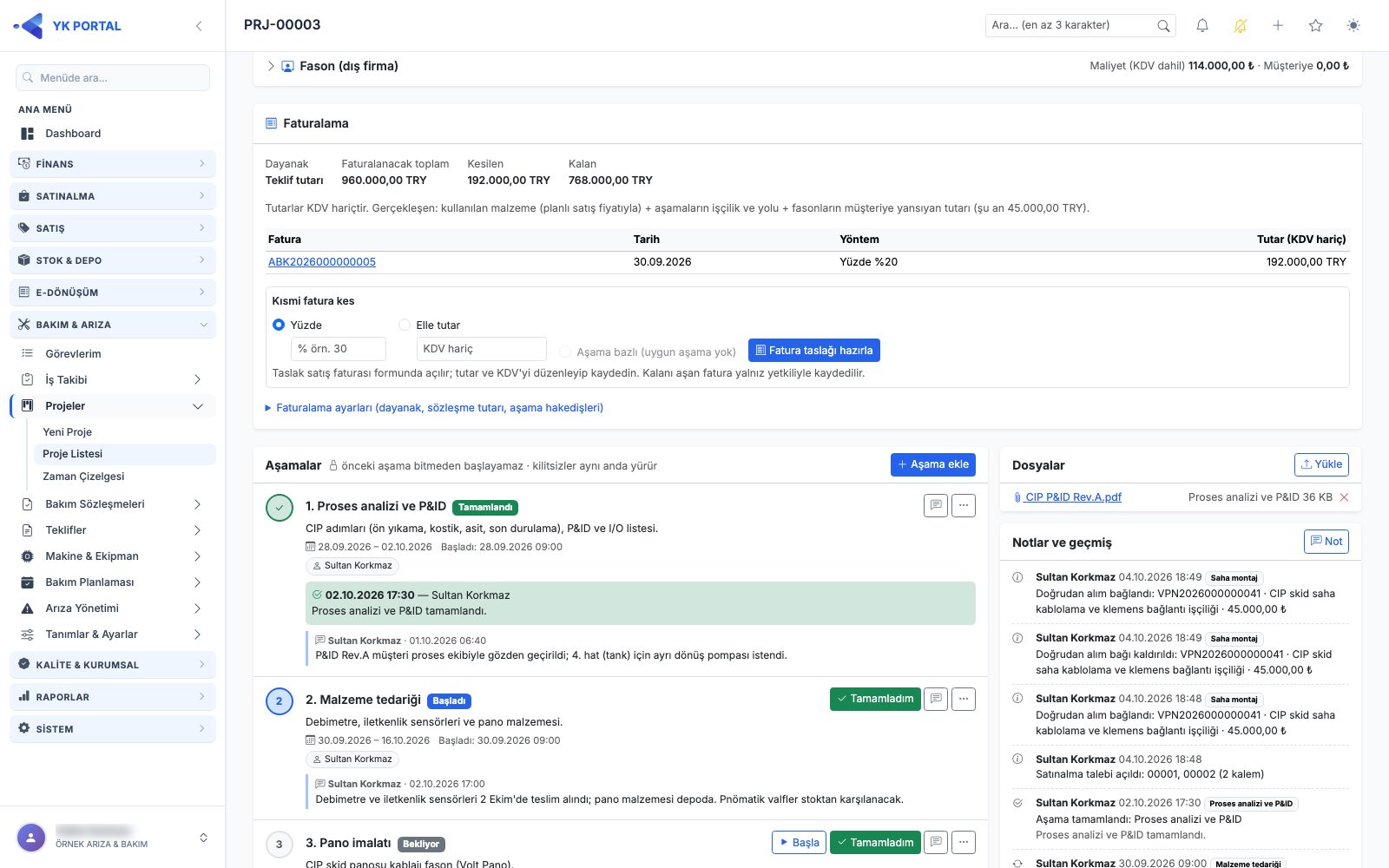1389x868 pixels.
Task: Open more options for Malzeme tedariği stage
Action: coord(964,699)
